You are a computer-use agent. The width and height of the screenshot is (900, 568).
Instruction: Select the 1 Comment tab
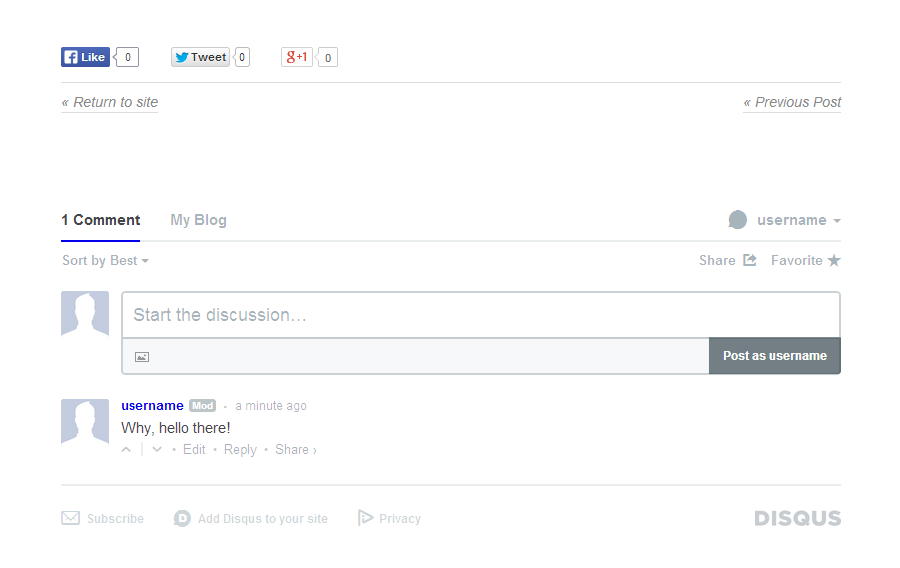pyautogui.click(x=100, y=220)
